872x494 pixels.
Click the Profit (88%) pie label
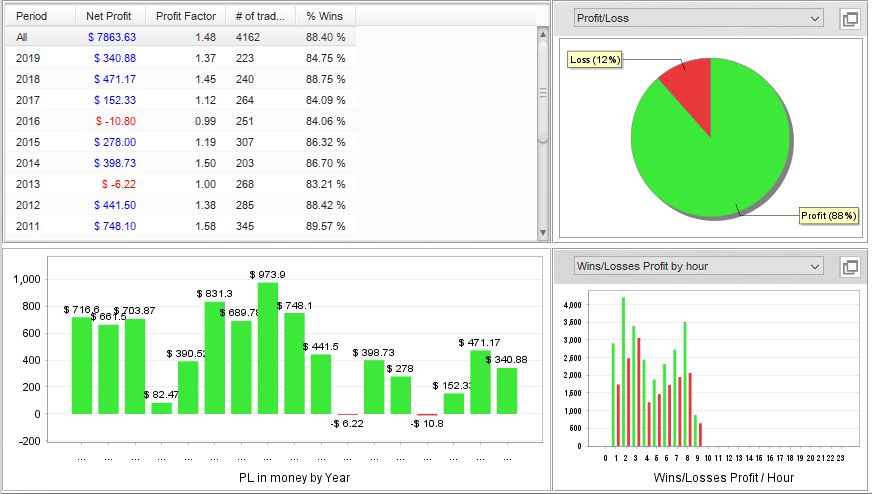coord(829,216)
